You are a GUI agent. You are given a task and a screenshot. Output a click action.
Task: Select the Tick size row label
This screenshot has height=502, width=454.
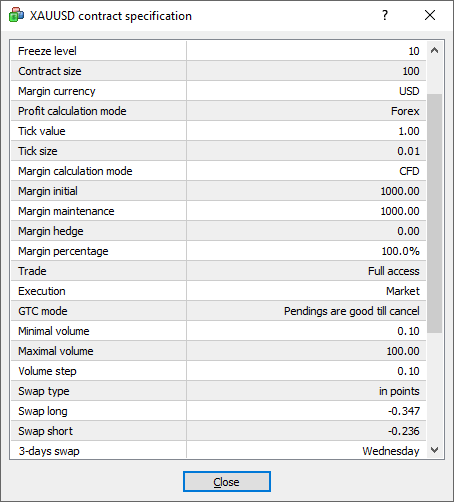[38, 151]
